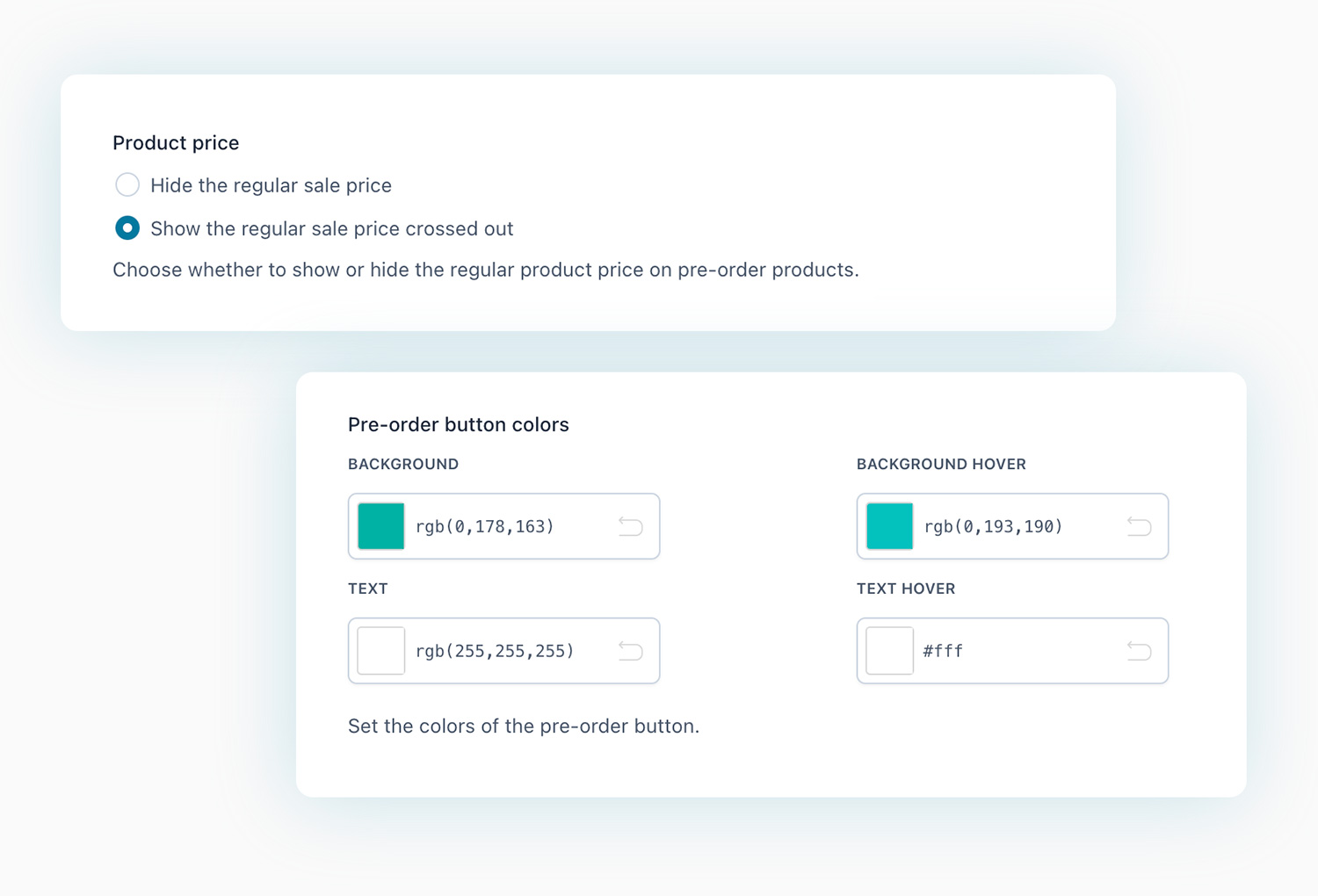Open the Background Hover teal swatch
1318x896 pixels.
[889, 526]
